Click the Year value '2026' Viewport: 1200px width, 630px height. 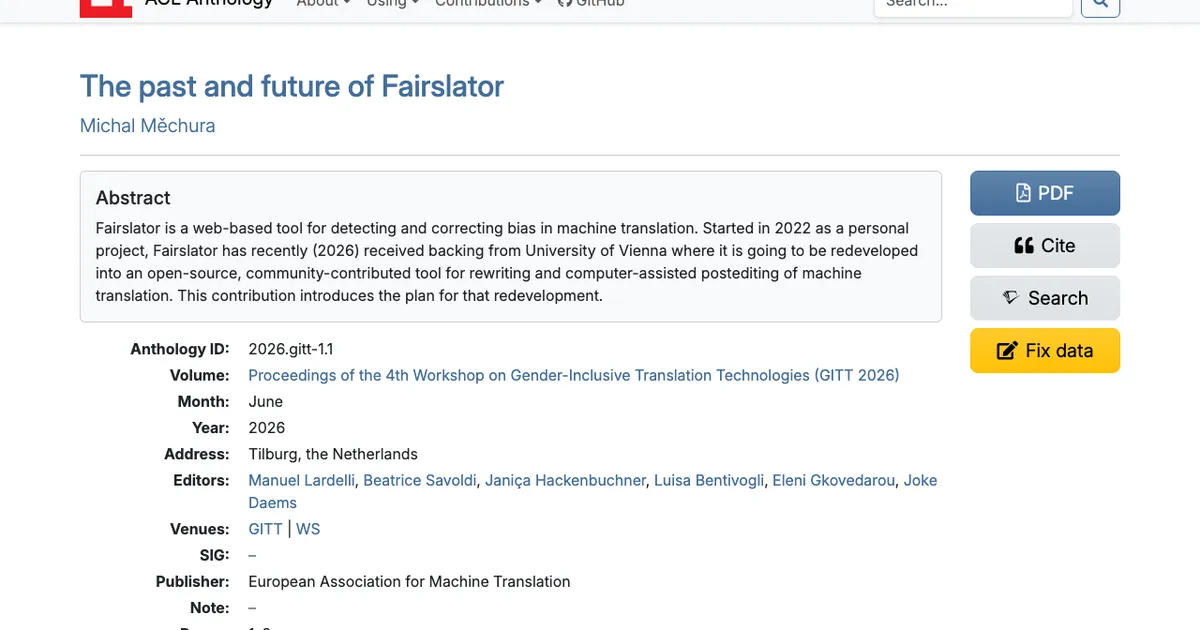pyautogui.click(x=267, y=427)
